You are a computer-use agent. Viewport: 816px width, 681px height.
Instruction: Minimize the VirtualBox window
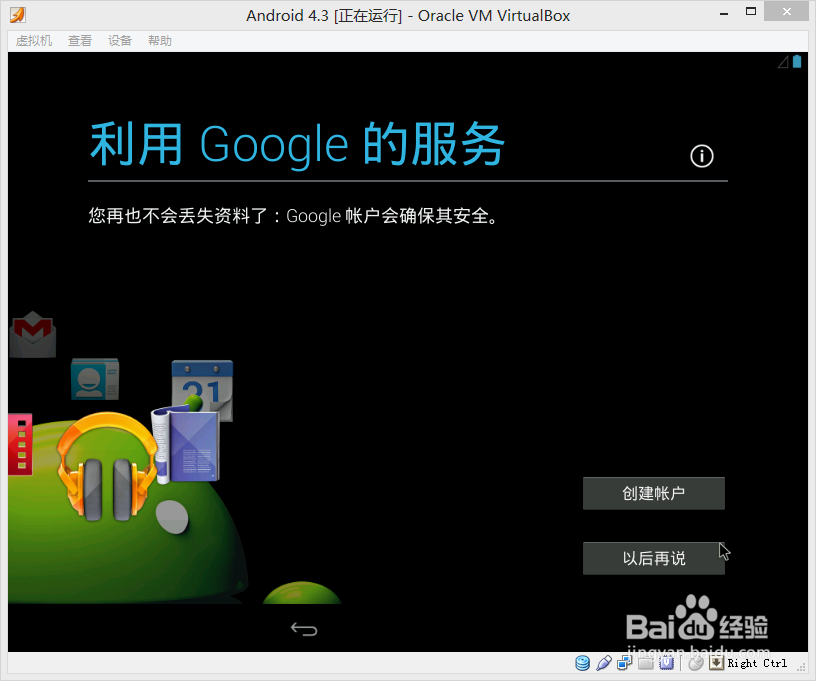(x=724, y=14)
